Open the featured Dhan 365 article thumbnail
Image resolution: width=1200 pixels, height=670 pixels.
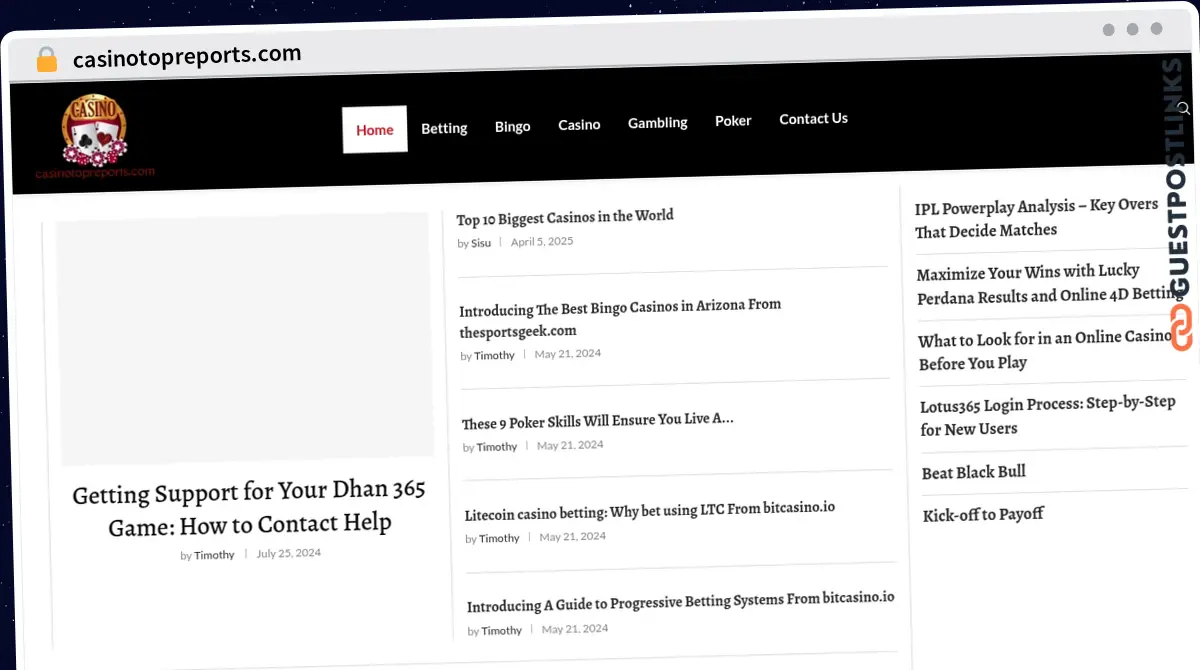point(244,338)
